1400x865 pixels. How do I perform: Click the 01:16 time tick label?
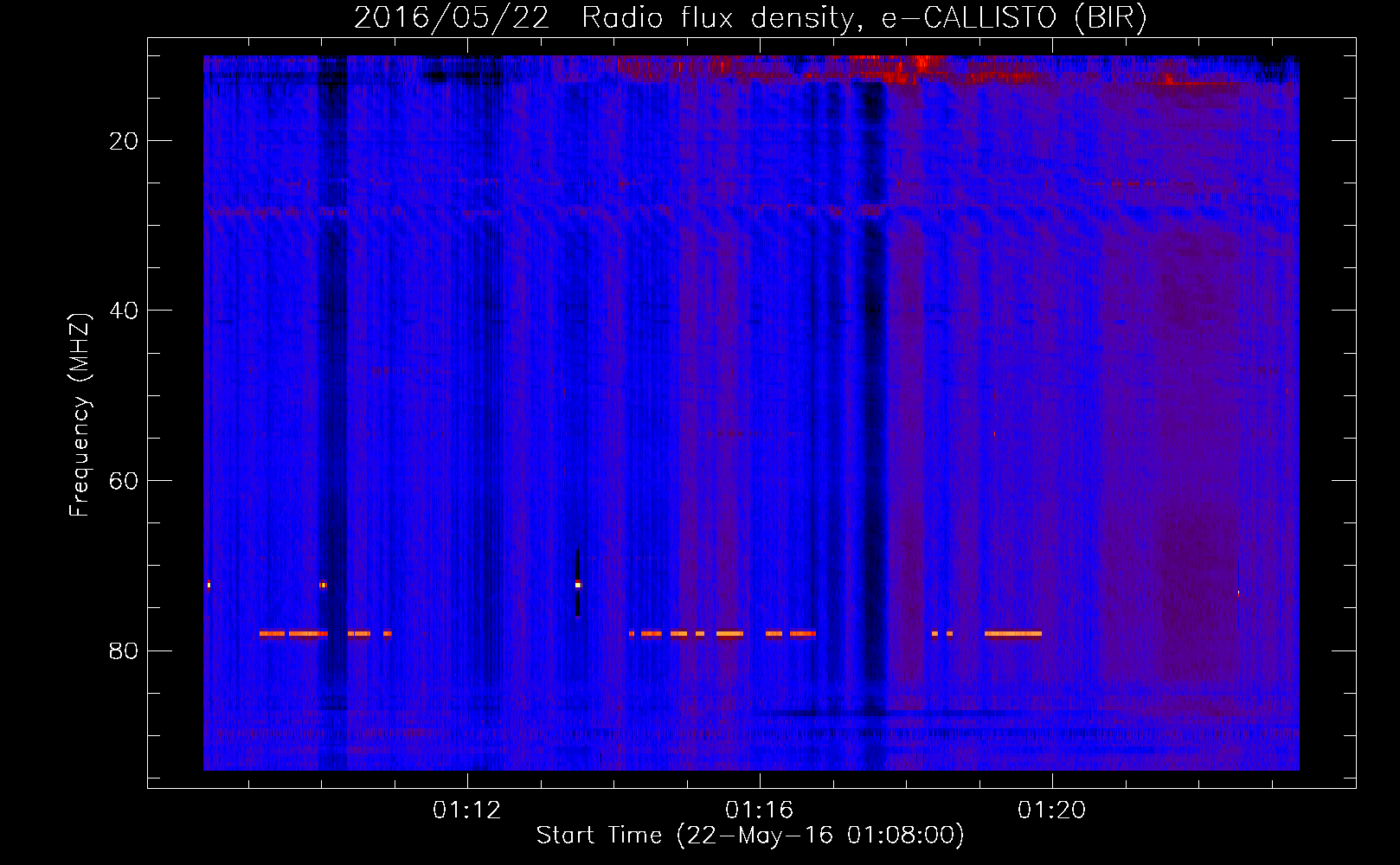pos(760,811)
